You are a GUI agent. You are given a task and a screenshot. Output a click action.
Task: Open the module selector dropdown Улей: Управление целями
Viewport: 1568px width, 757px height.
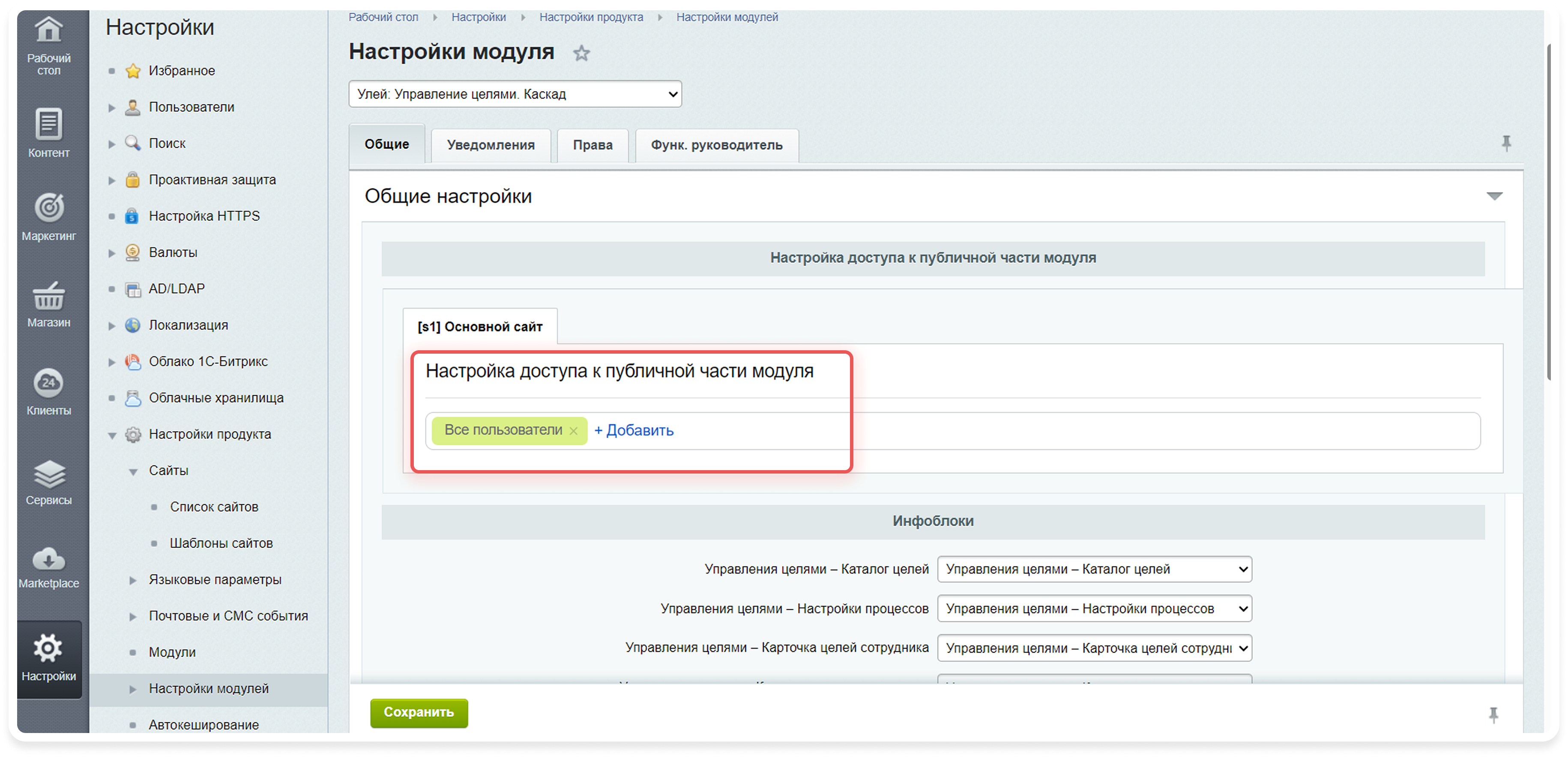tap(515, 94)
